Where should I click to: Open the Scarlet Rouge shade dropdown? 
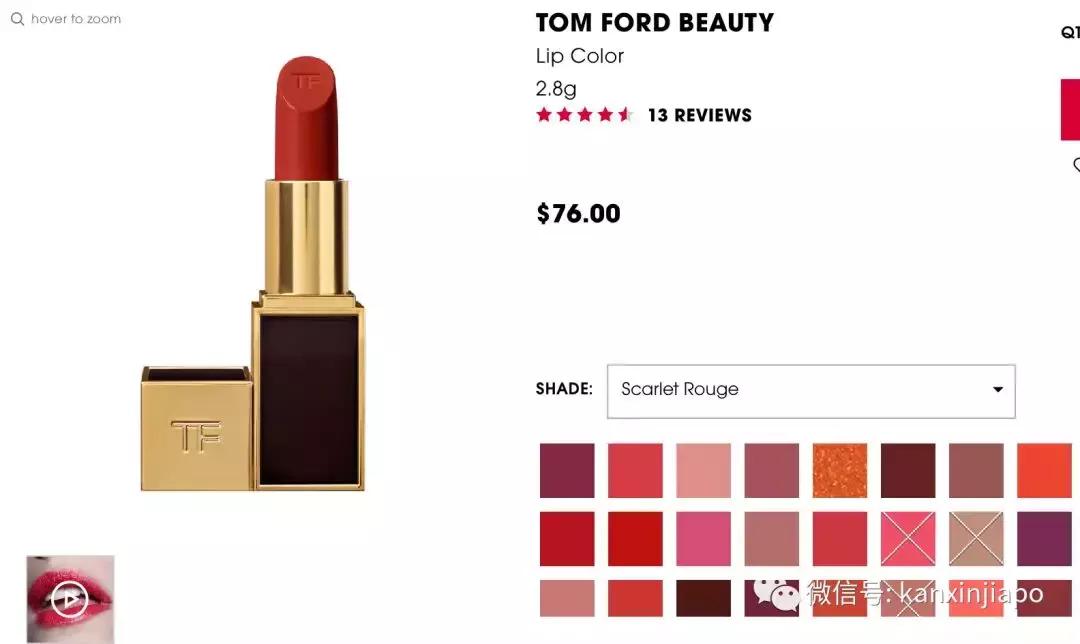click(x=811, y=391)
